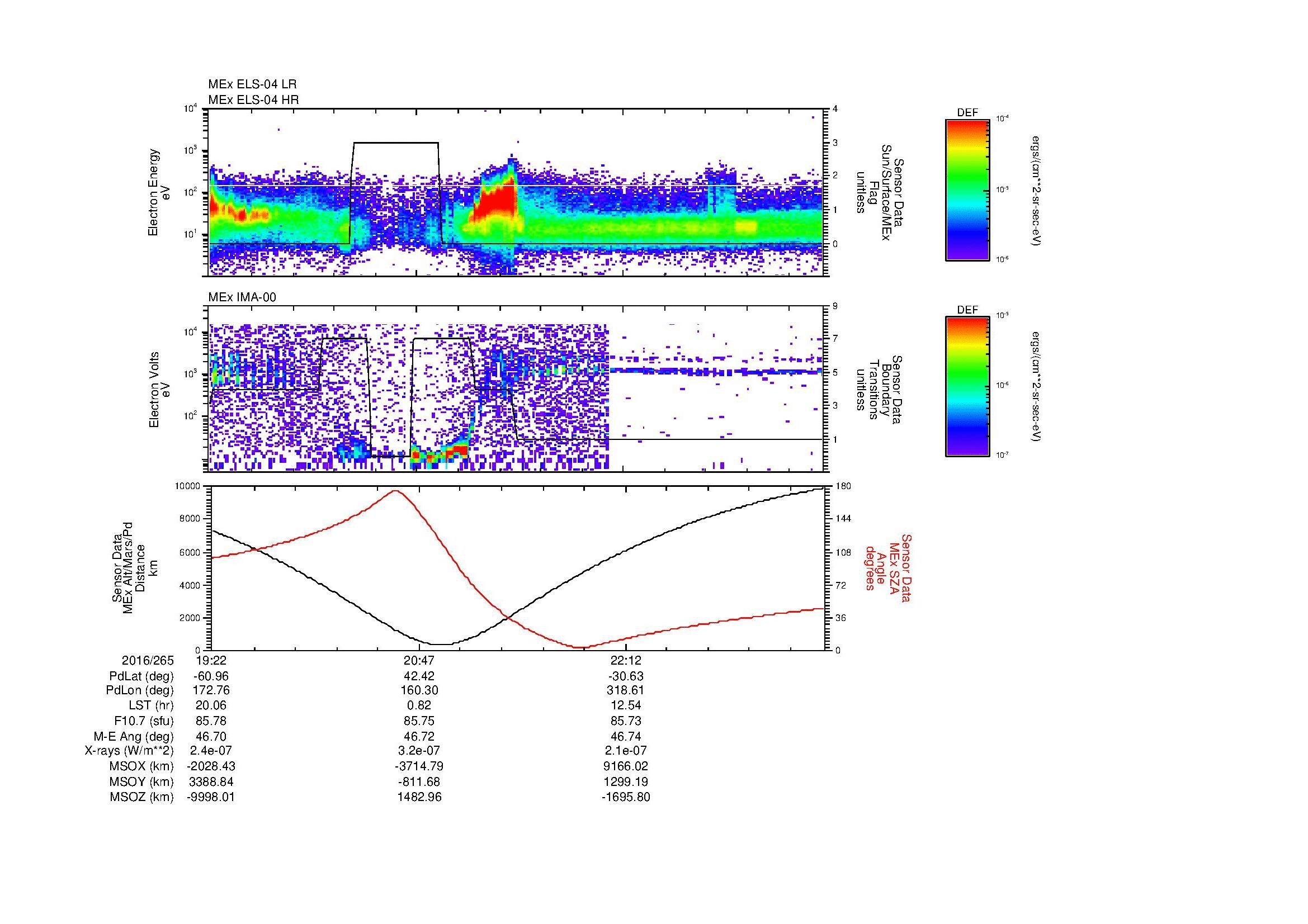Click the '144' SZA axis tick label
The image size is (1308, 924).
pyautogui.click(x=843, y=519)
